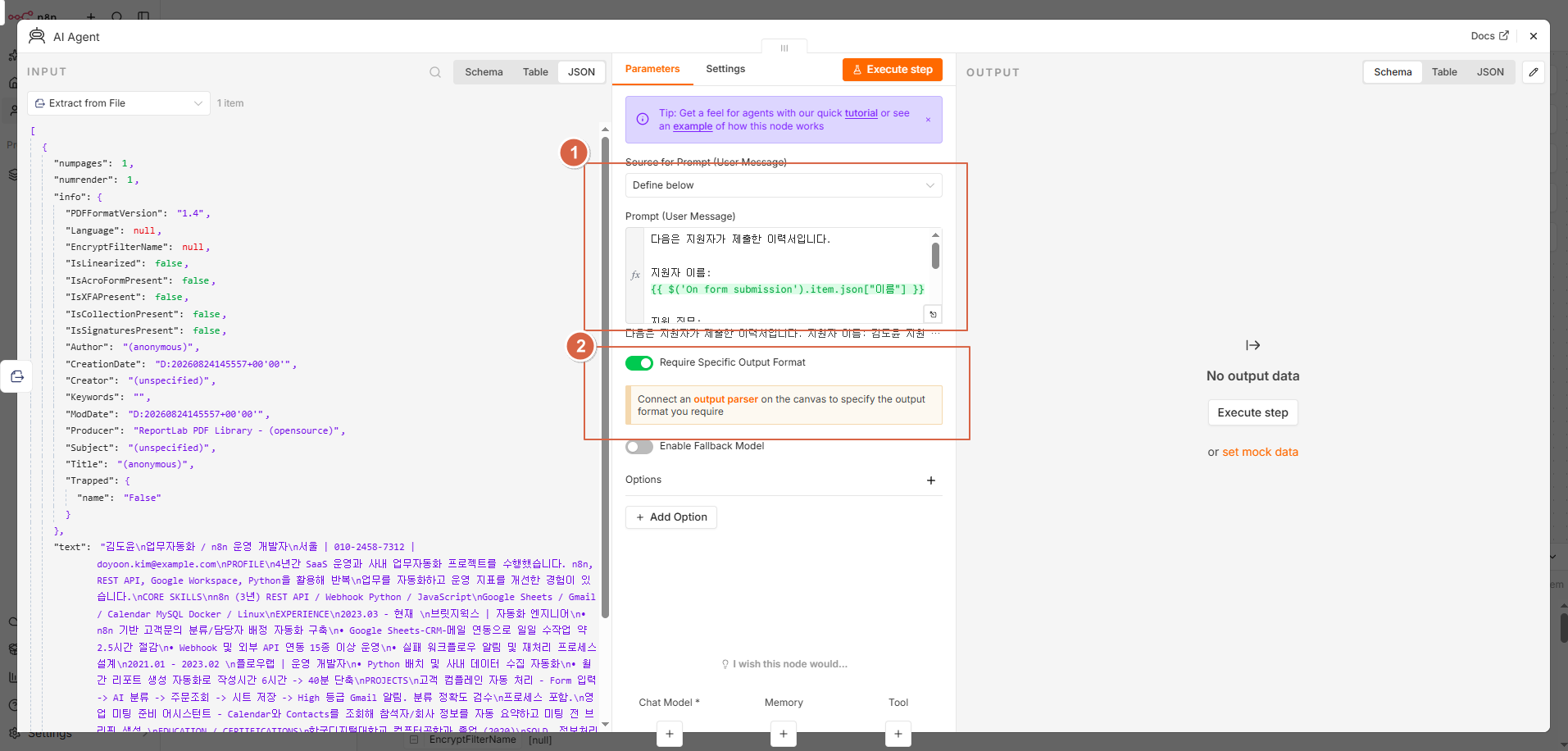1568x751 pixels.
Task: Select Input JSON tab
Action: tap(582, 72)
